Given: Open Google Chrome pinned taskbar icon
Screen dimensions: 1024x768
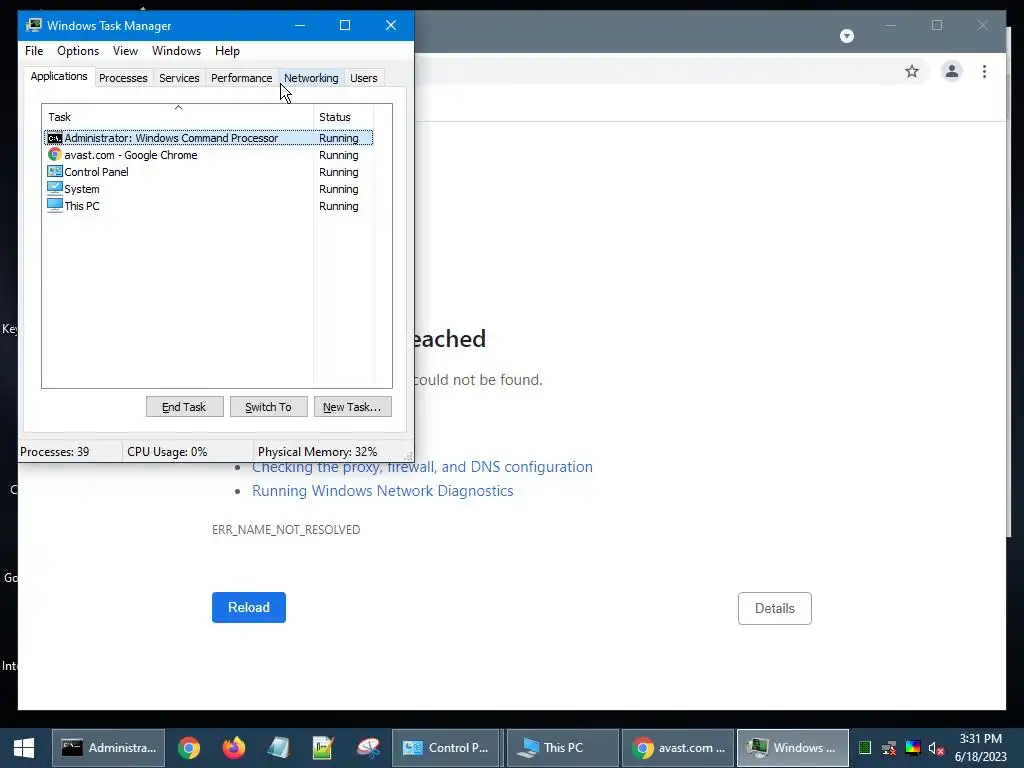Looking at the screenshot, I should point(189,748).
